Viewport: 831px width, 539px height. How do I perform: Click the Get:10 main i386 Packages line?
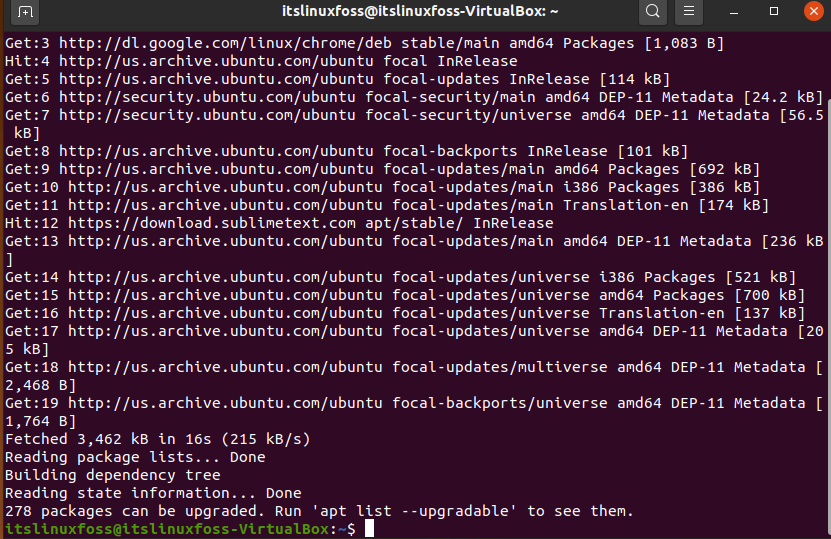pos(383,188)
